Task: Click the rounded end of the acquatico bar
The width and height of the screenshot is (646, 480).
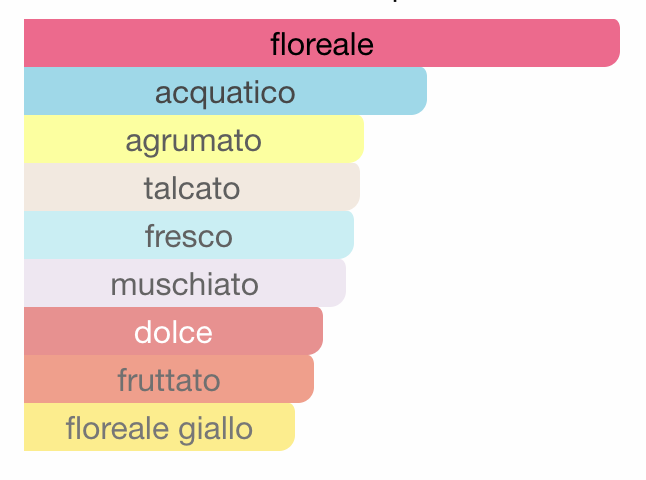Action: tap(419, 91)
